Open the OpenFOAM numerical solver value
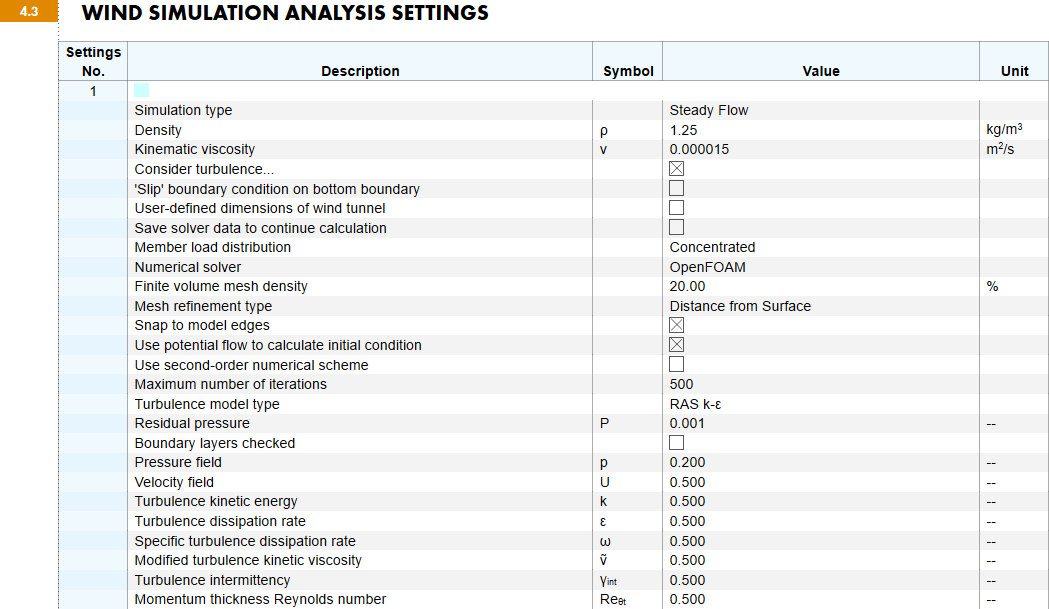The width and height of the screenshot is (1049, 609). tap(707, 267)
